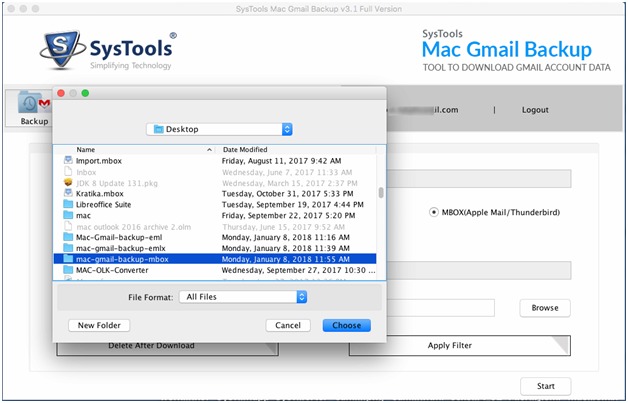Image resolution: width=628 pixels, height=403 pixels.
Task: Select the Import.mbox file name
Action: (x=99, y=161)
